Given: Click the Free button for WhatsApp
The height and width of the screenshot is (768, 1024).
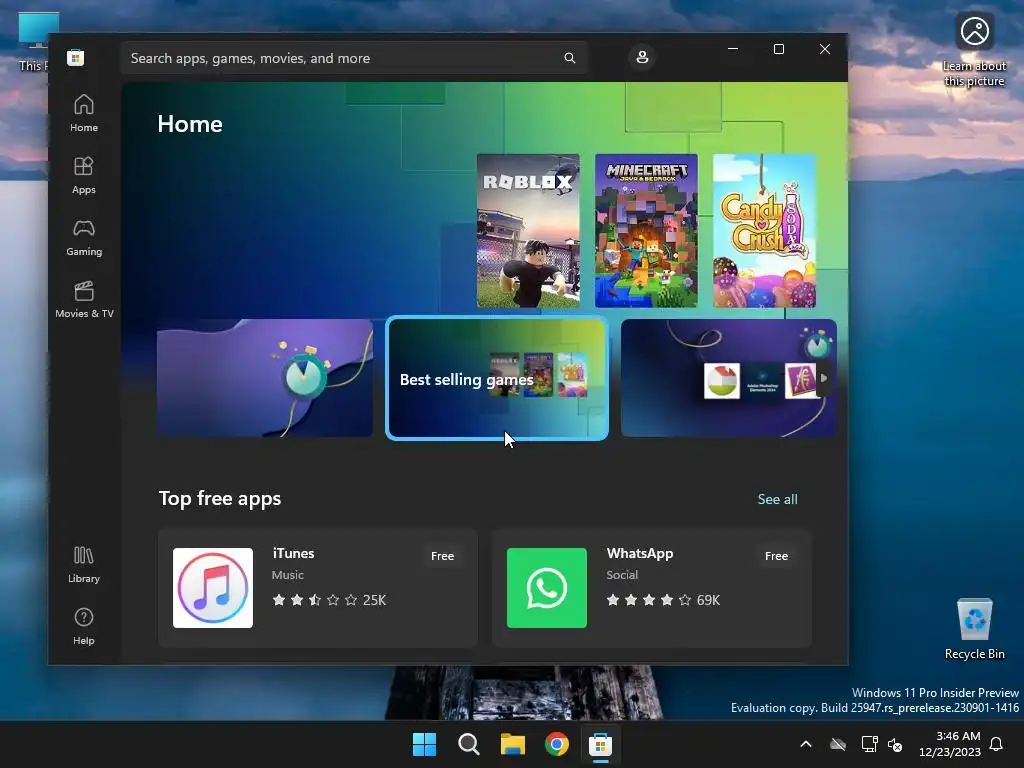Looking at the screenshot, I should pos(776,556).
